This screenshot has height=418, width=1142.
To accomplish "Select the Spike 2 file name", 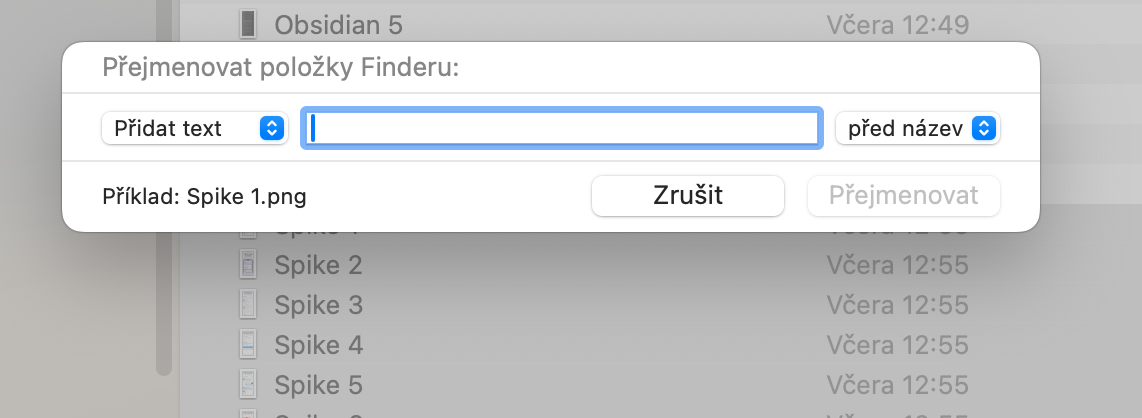I will pyautogui.click(x=318, y=265).
